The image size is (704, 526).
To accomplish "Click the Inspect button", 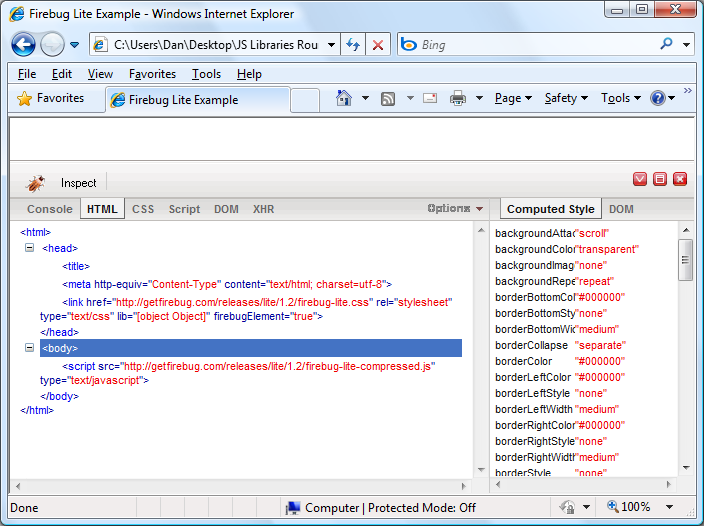I will pos(79,183).
